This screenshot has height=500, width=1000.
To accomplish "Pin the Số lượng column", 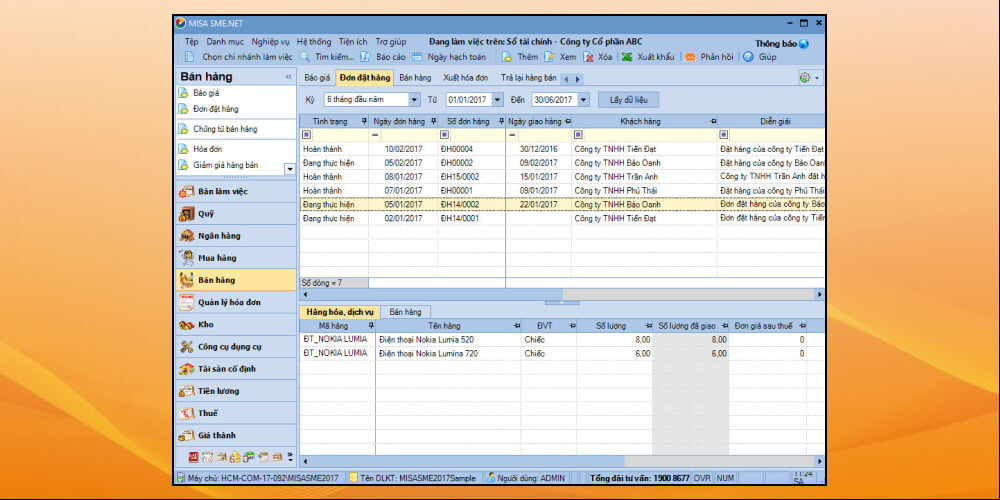I will click(x=648, y=326).
